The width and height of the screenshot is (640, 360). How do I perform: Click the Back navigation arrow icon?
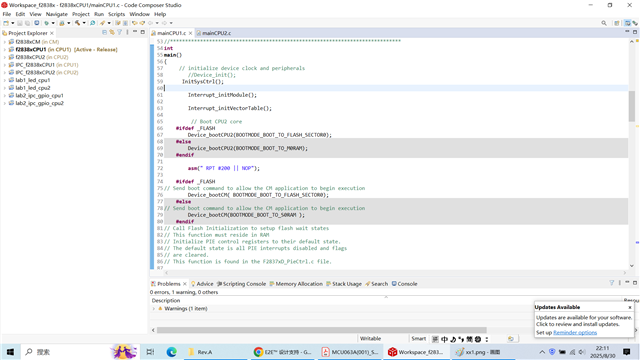[x=150, y=23]
